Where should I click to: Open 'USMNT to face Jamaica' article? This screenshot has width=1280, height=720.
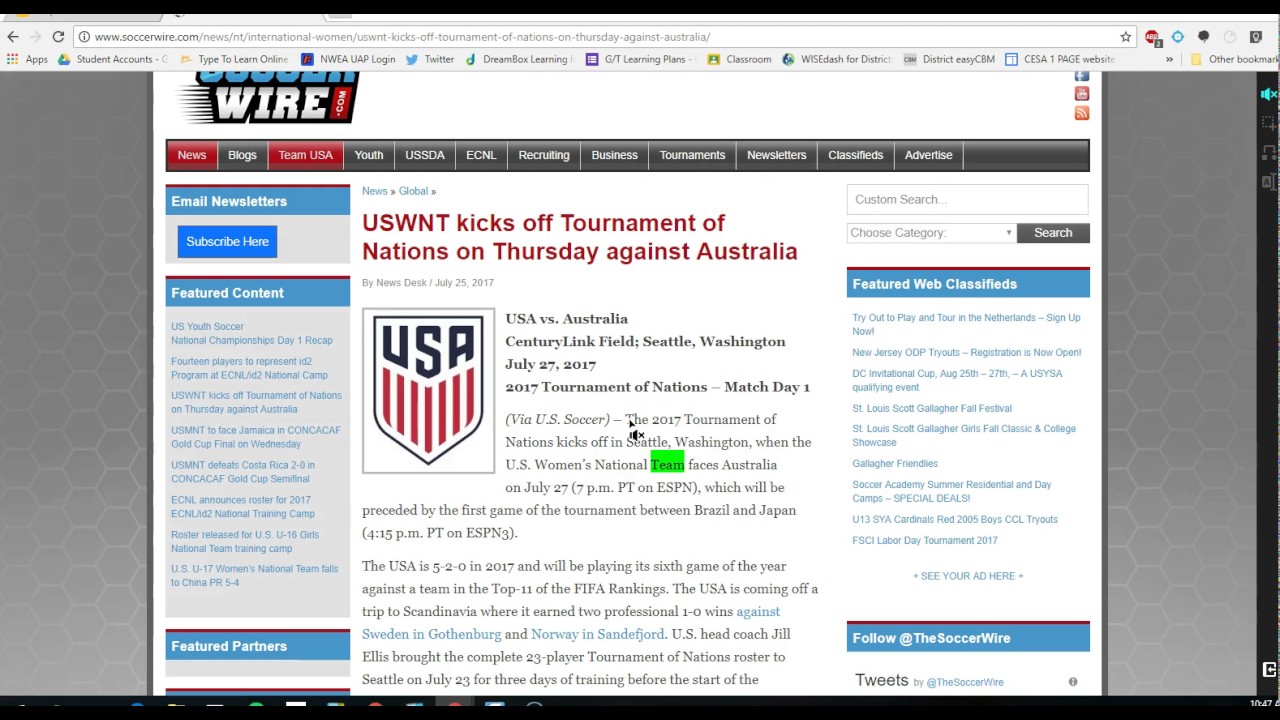[x=256, y=437]
